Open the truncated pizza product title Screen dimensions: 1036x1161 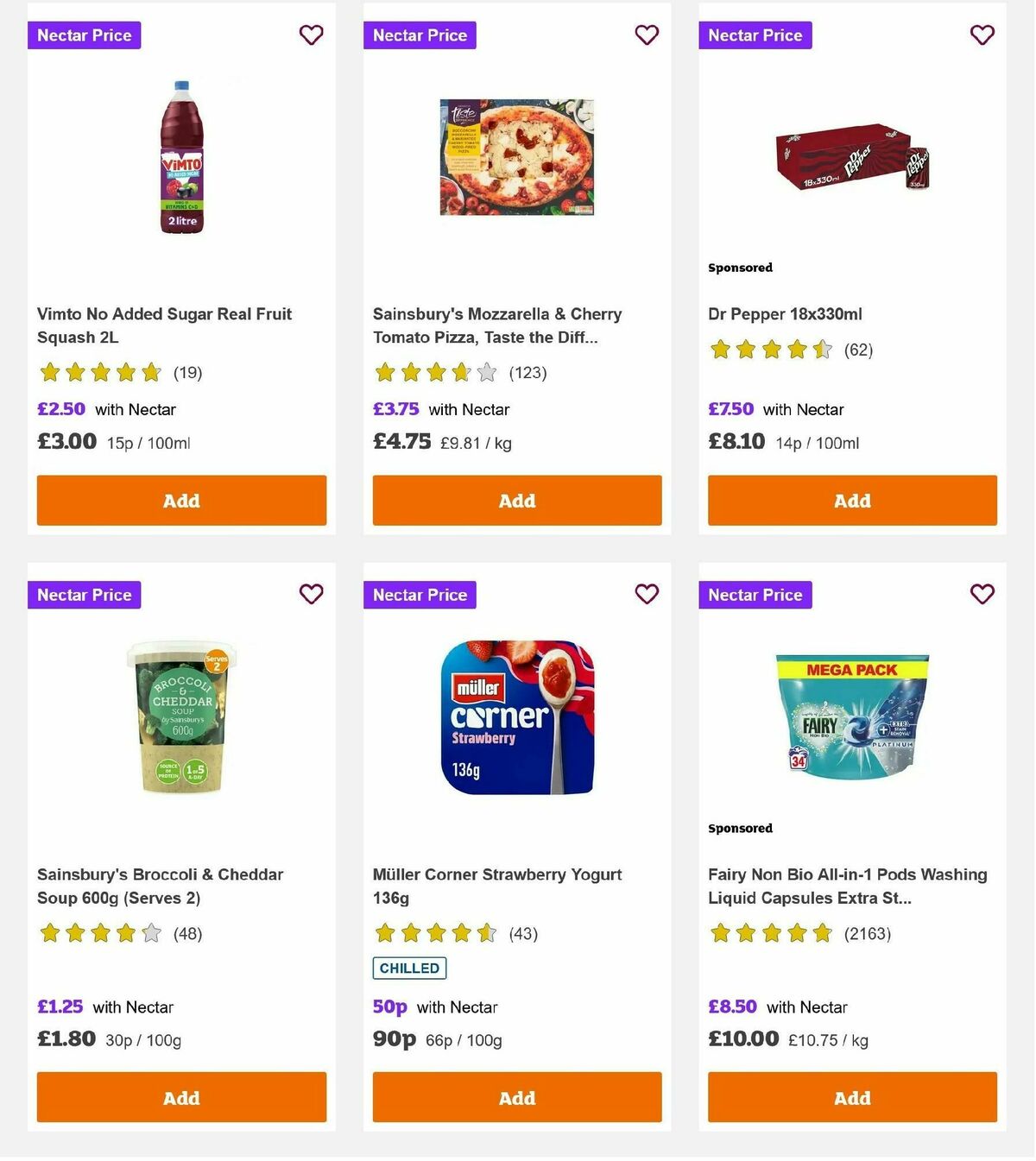(496, 326)
